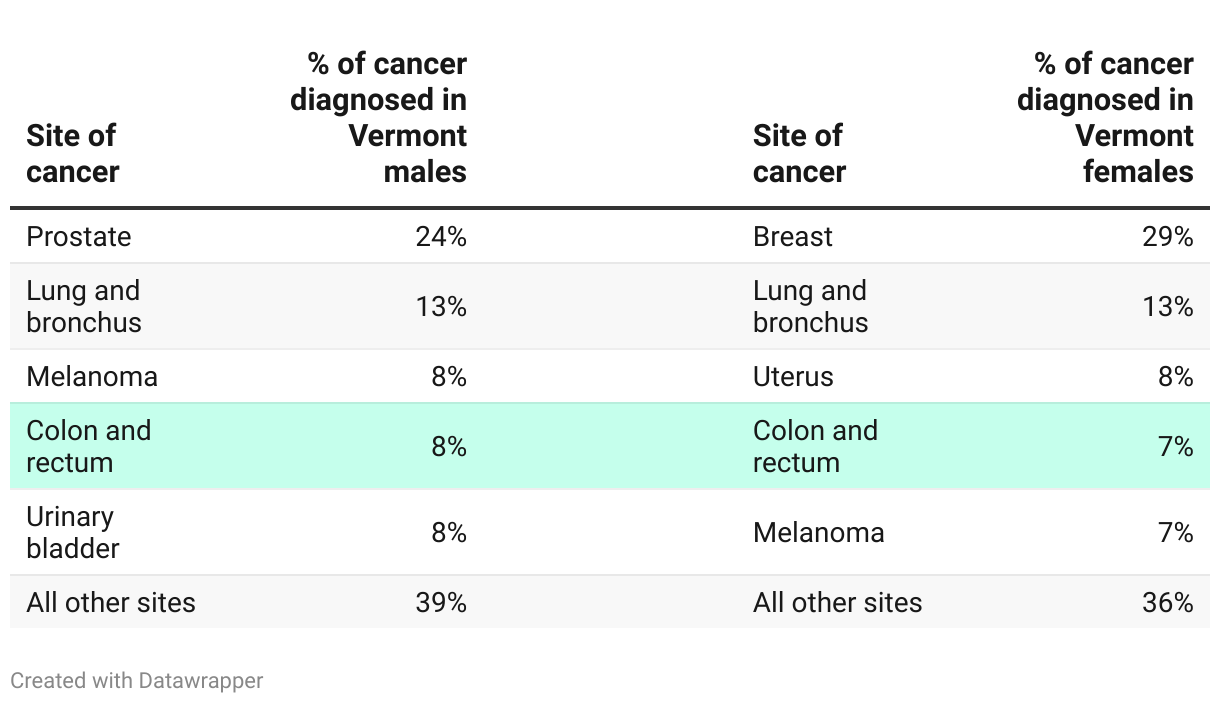Click the 'Created with Datawrapper' credit
This screenshot has width=1220, height=704.
coord(137,680)
